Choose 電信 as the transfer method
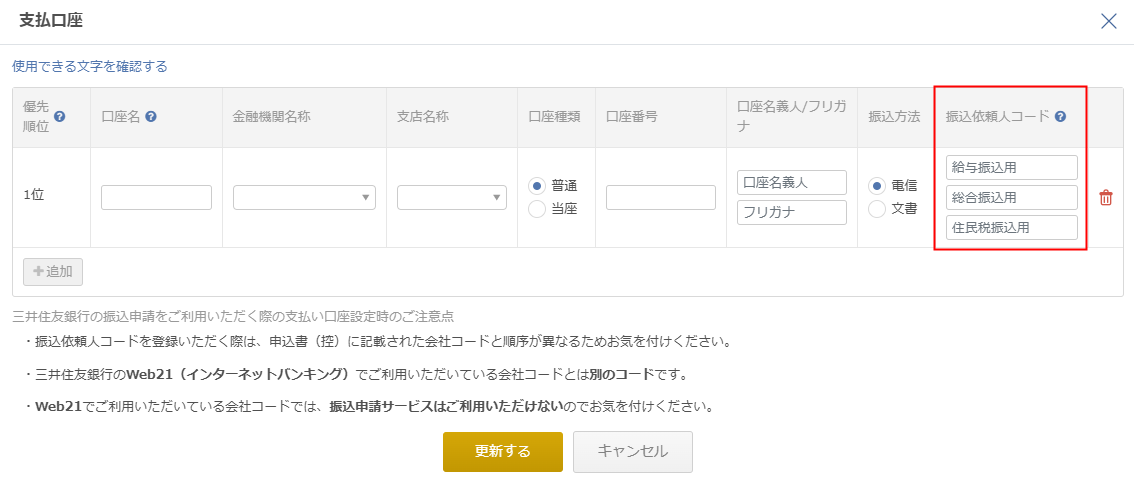Image resolution: width=1134 pixels, height=485 pixels. coord(876,186)
